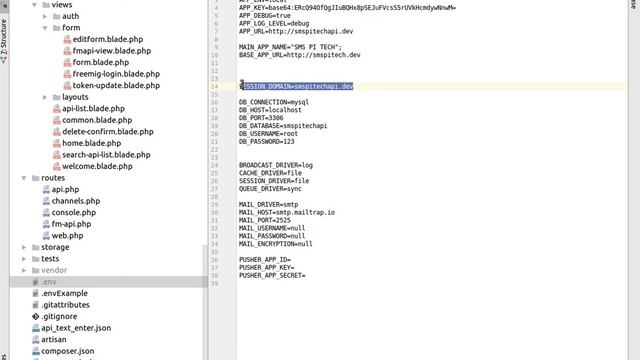This screenshot has width=640, height=360.
Task: Open freemig-login.blade.php file
Action: 116,74
